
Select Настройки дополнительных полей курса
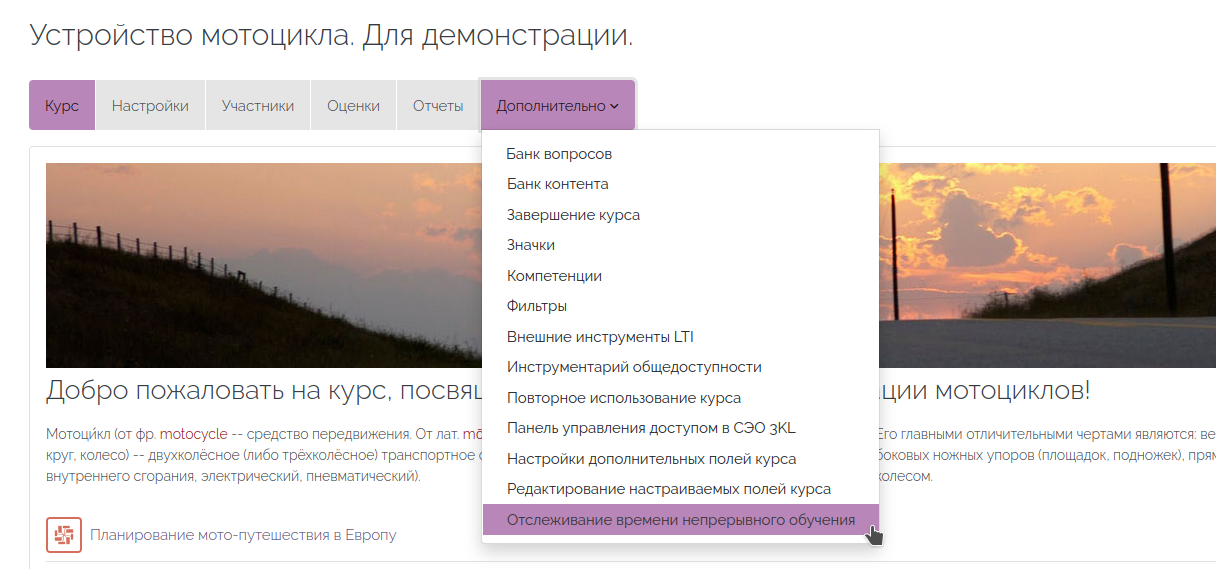coord(651,459)
